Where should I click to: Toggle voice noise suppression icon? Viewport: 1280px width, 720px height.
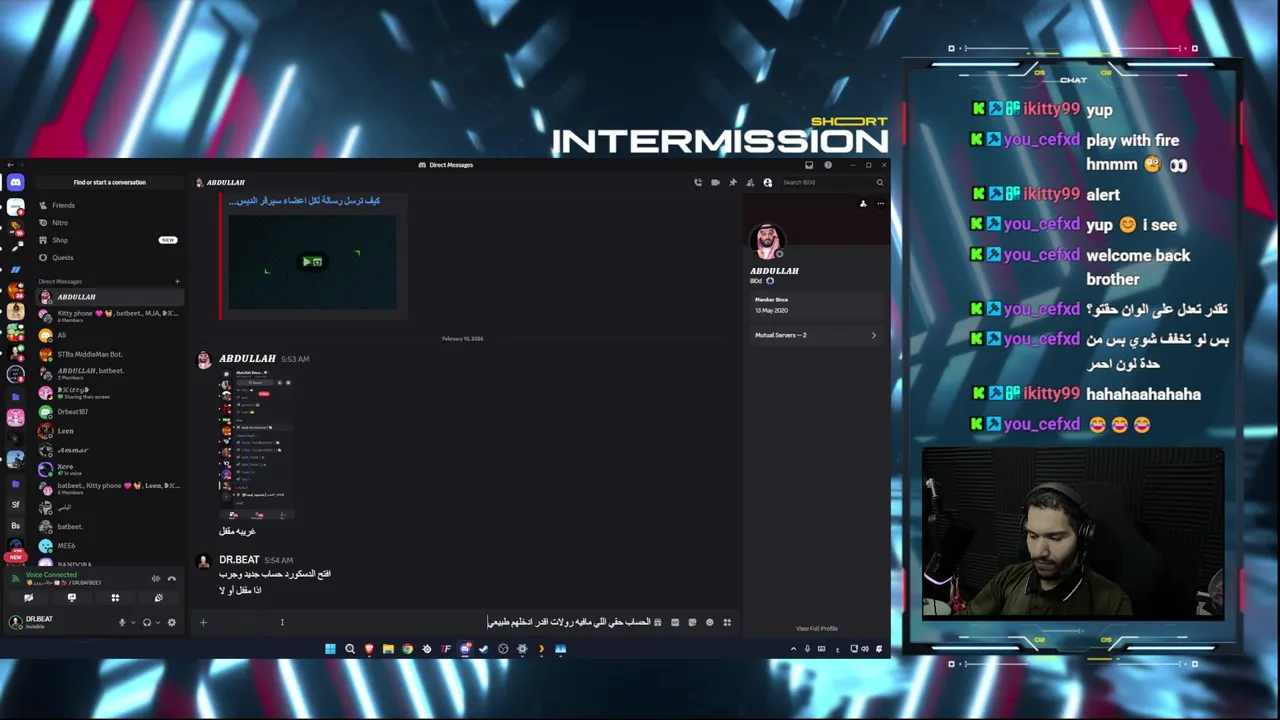tap(155, 578)
